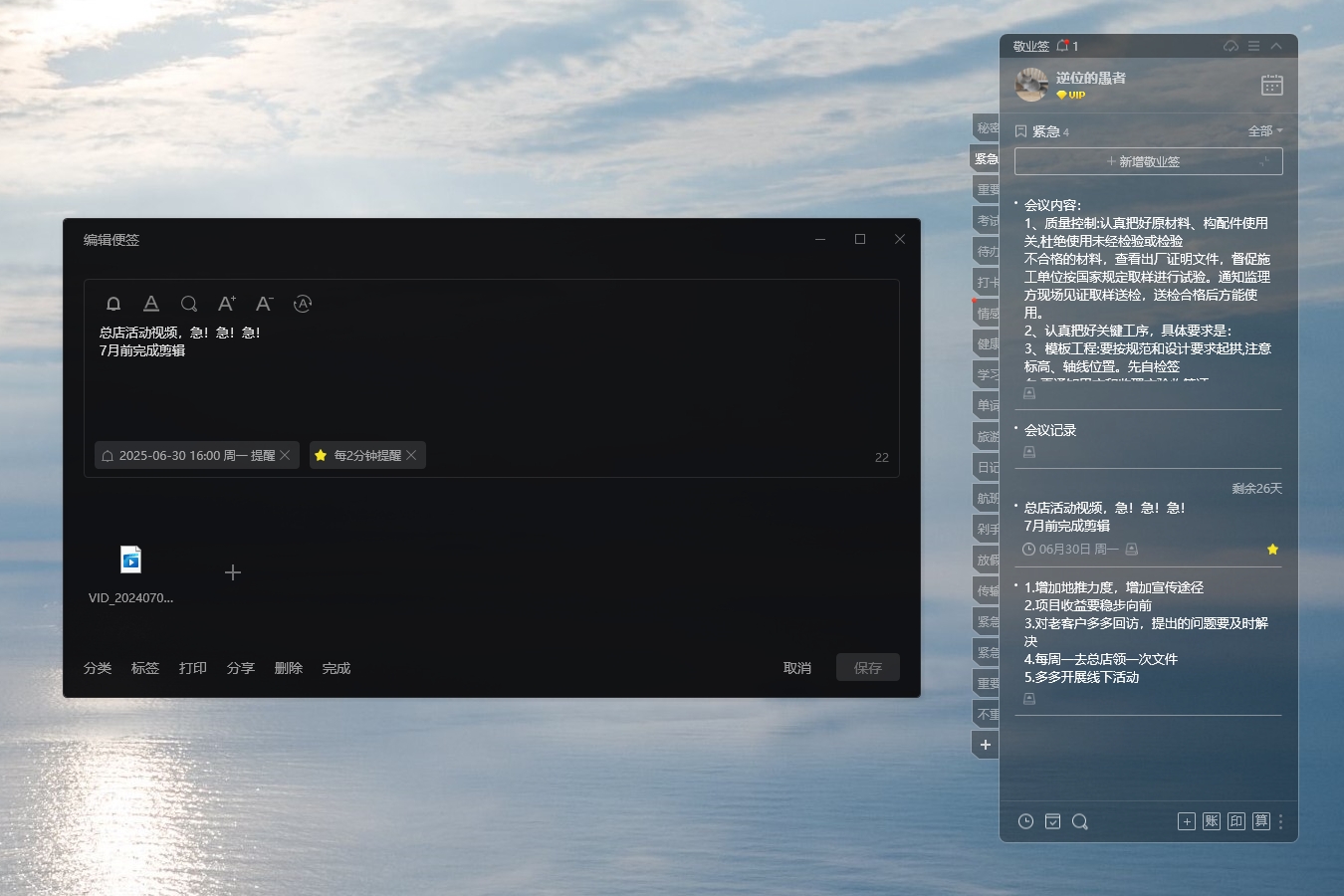Click 分类 at editor bottom

[98, 668]
